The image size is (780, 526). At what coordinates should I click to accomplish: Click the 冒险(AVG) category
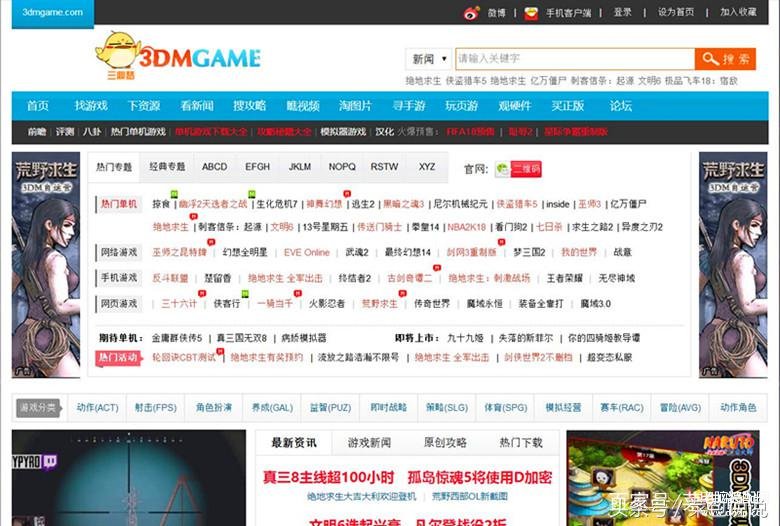680,408
